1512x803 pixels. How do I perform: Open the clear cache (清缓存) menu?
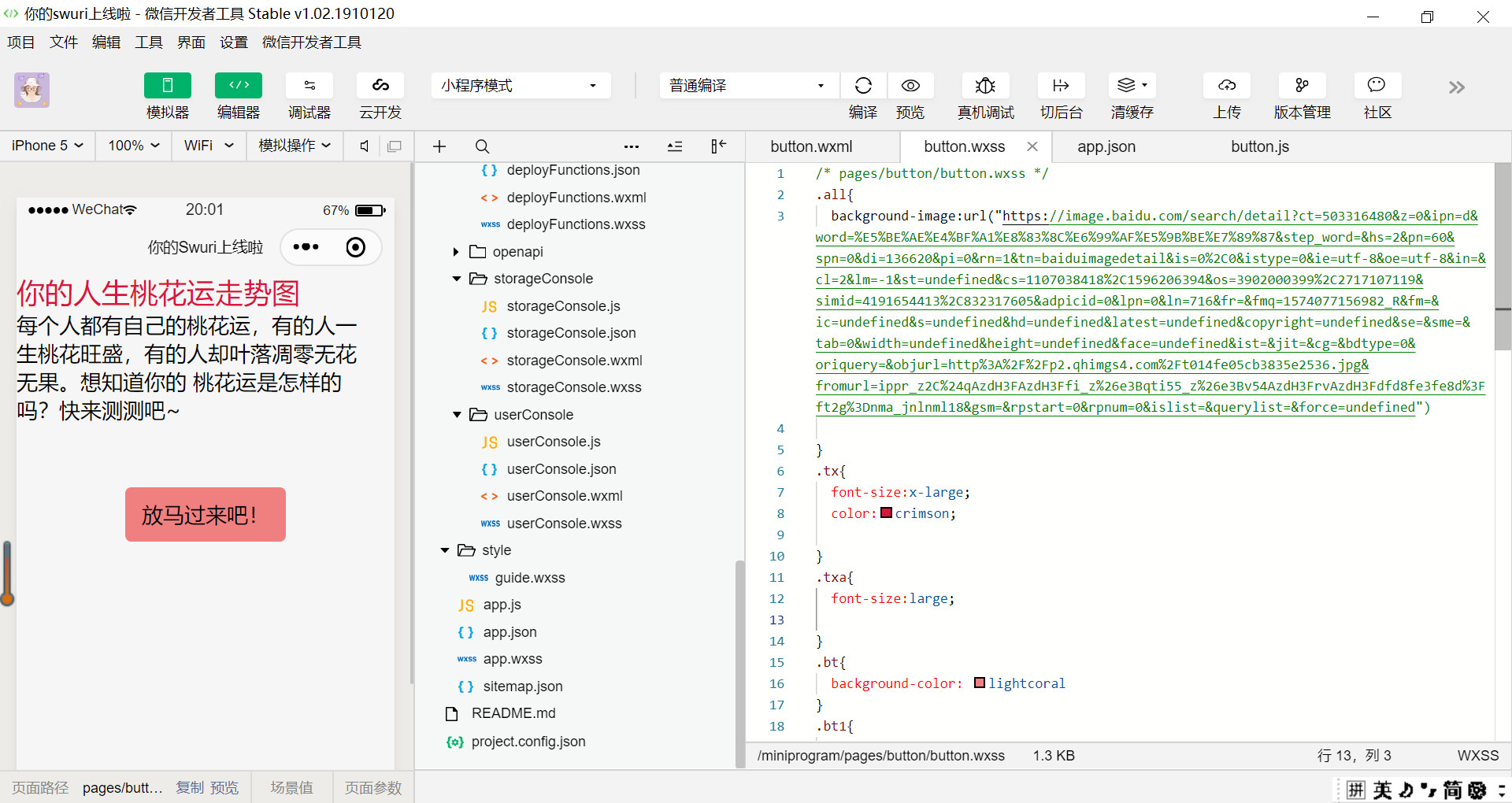(x=1132, y=86)
